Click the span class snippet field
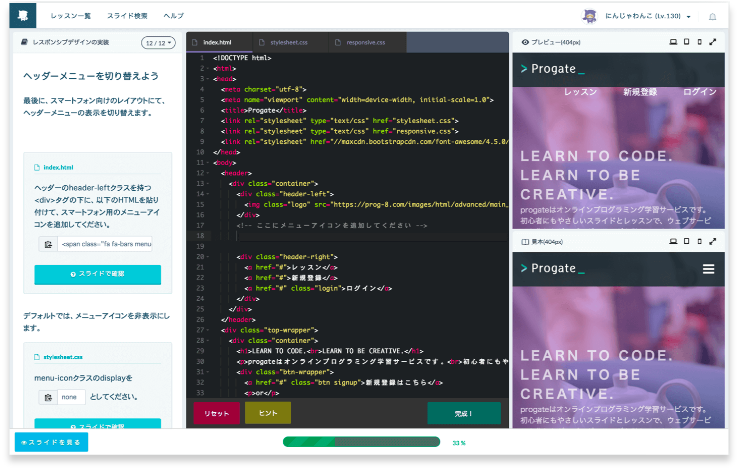 (105, 244)
